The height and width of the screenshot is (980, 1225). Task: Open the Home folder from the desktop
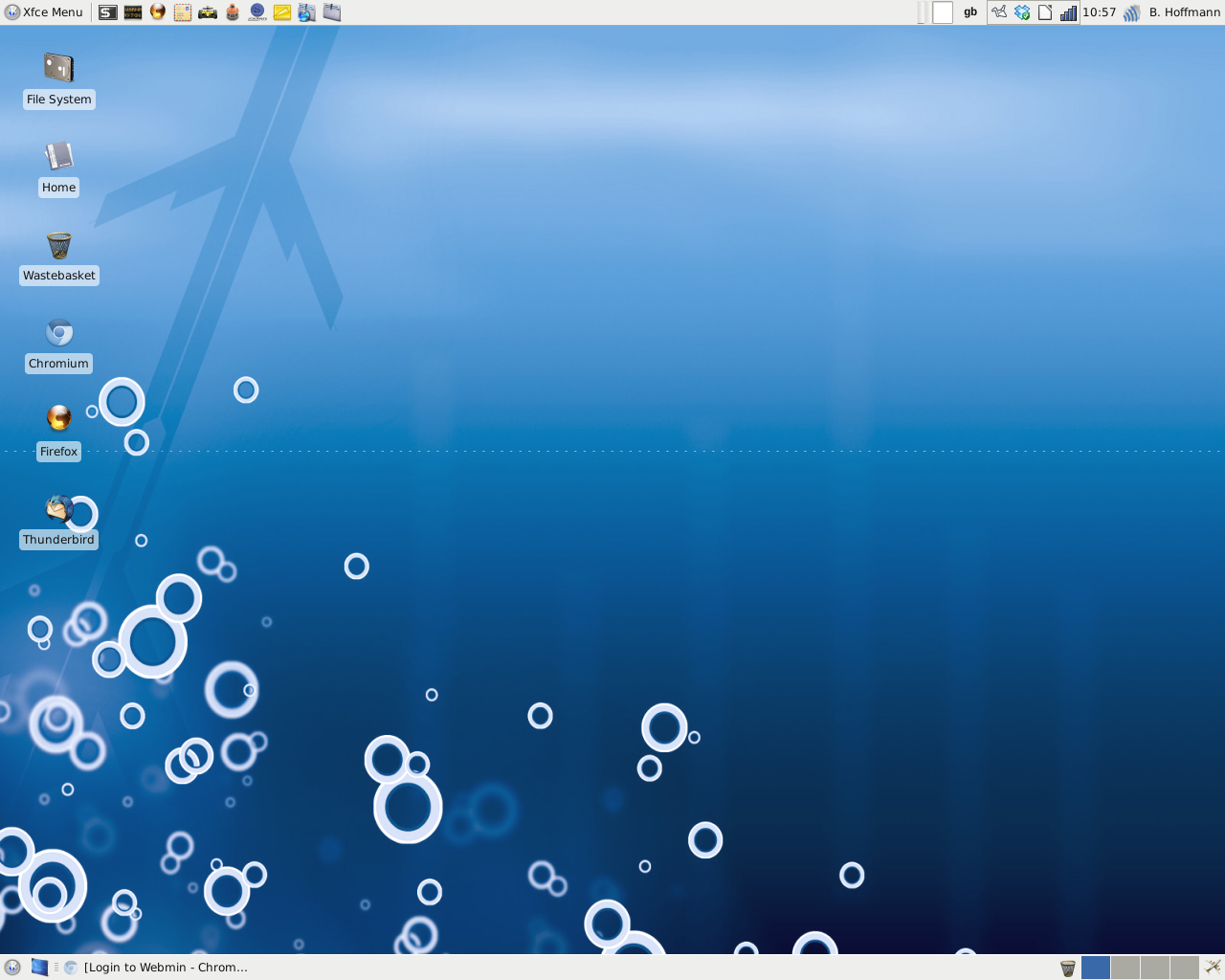coord(58,156)
